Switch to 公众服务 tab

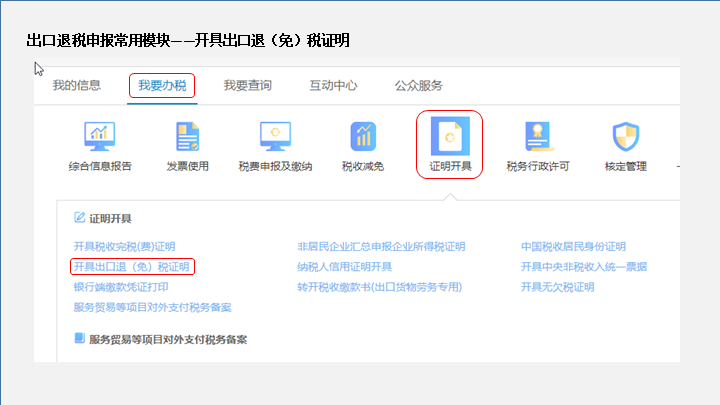tap(418, 85)
